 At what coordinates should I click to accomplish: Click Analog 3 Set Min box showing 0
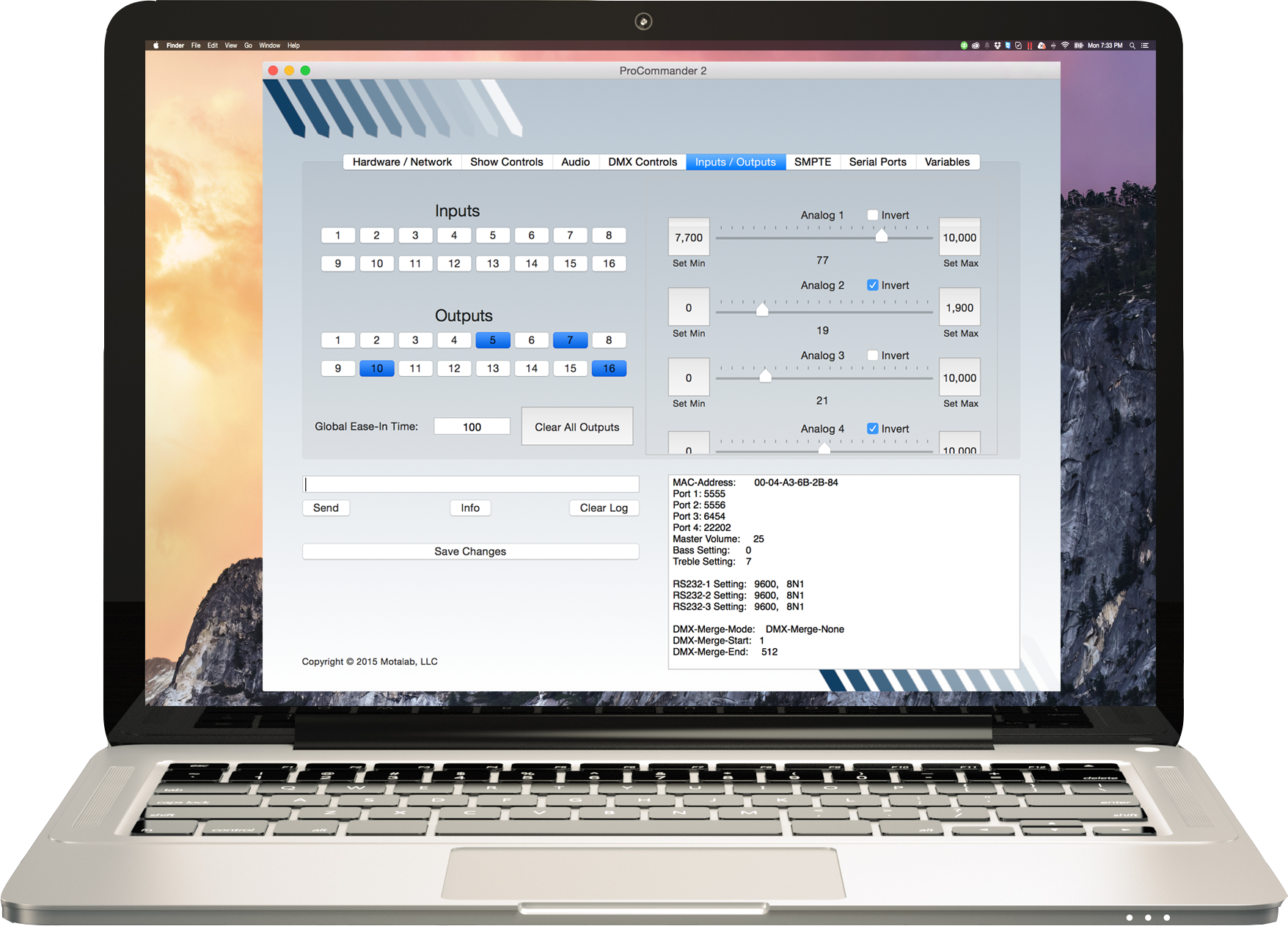(689, 378)
